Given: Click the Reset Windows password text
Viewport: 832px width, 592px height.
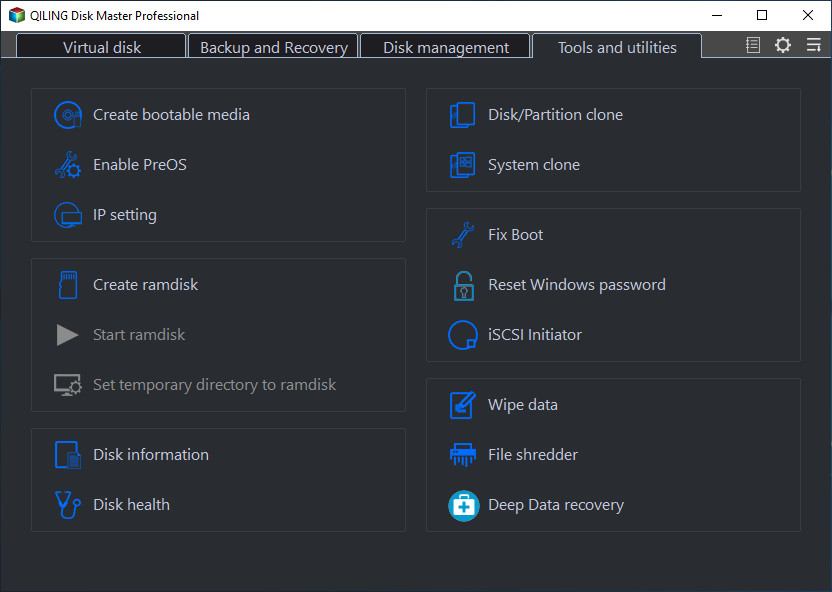Looking at the screenshot, I should tap(577, 285).
